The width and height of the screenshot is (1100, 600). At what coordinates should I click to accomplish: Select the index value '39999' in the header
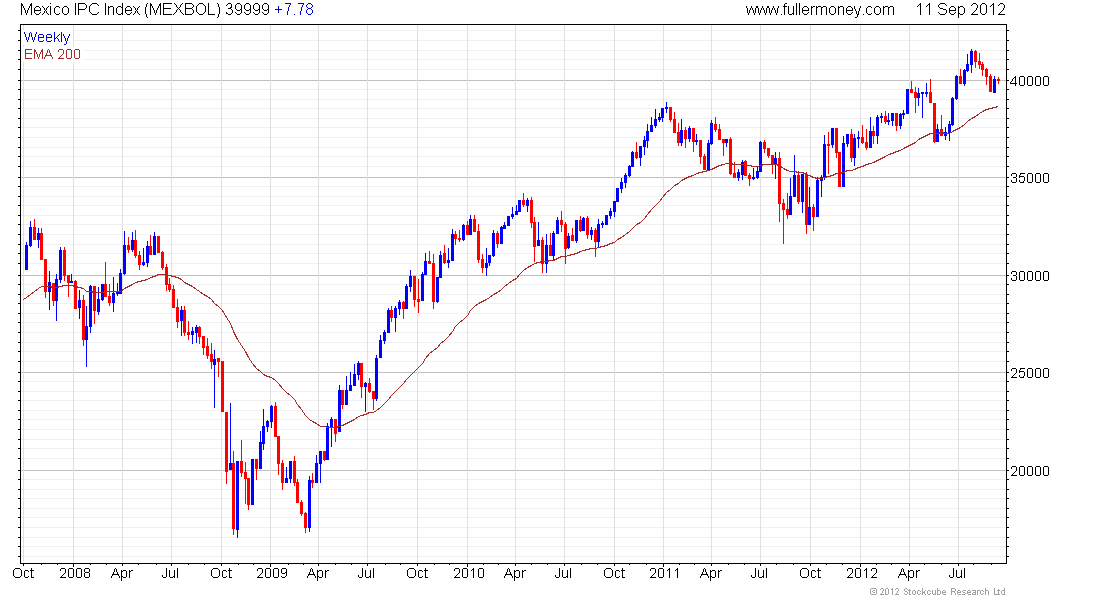tap(248, 10)
